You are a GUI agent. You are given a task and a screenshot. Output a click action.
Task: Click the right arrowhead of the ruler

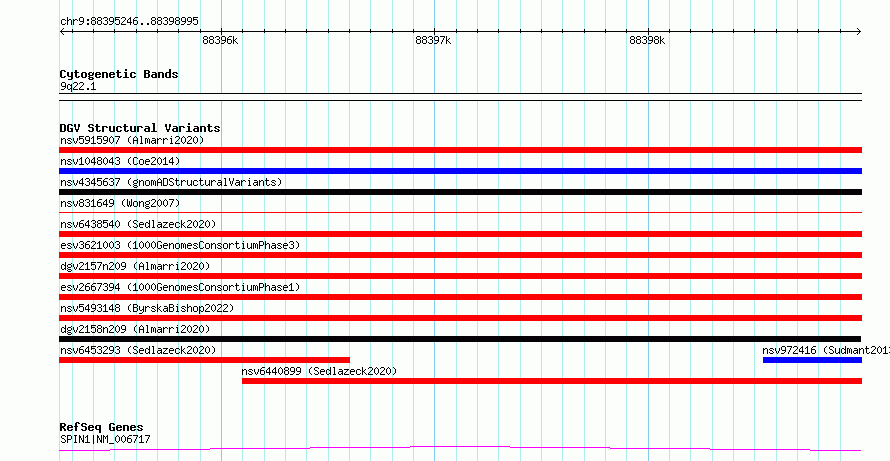(859, 32)
